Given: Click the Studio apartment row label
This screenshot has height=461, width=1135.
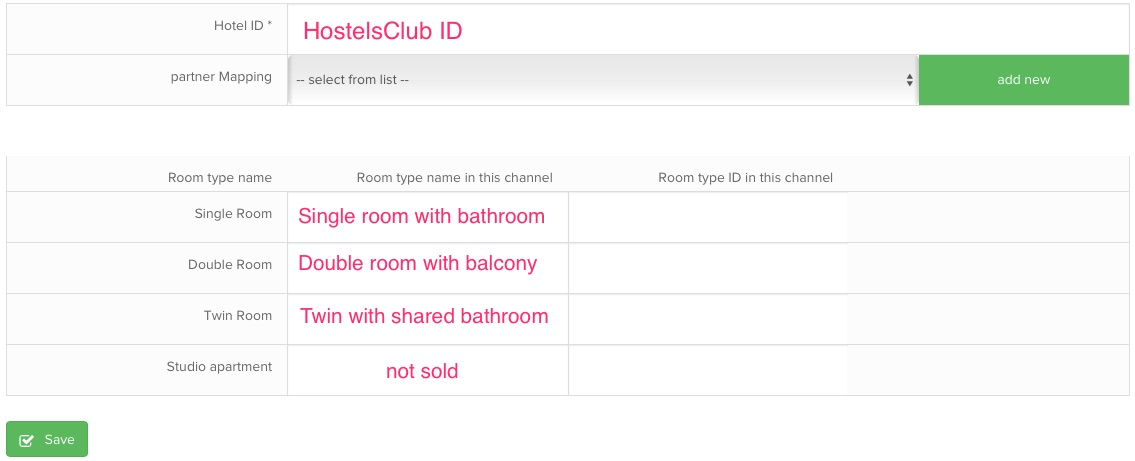Looking at the screenshot, I should point(219,367).
